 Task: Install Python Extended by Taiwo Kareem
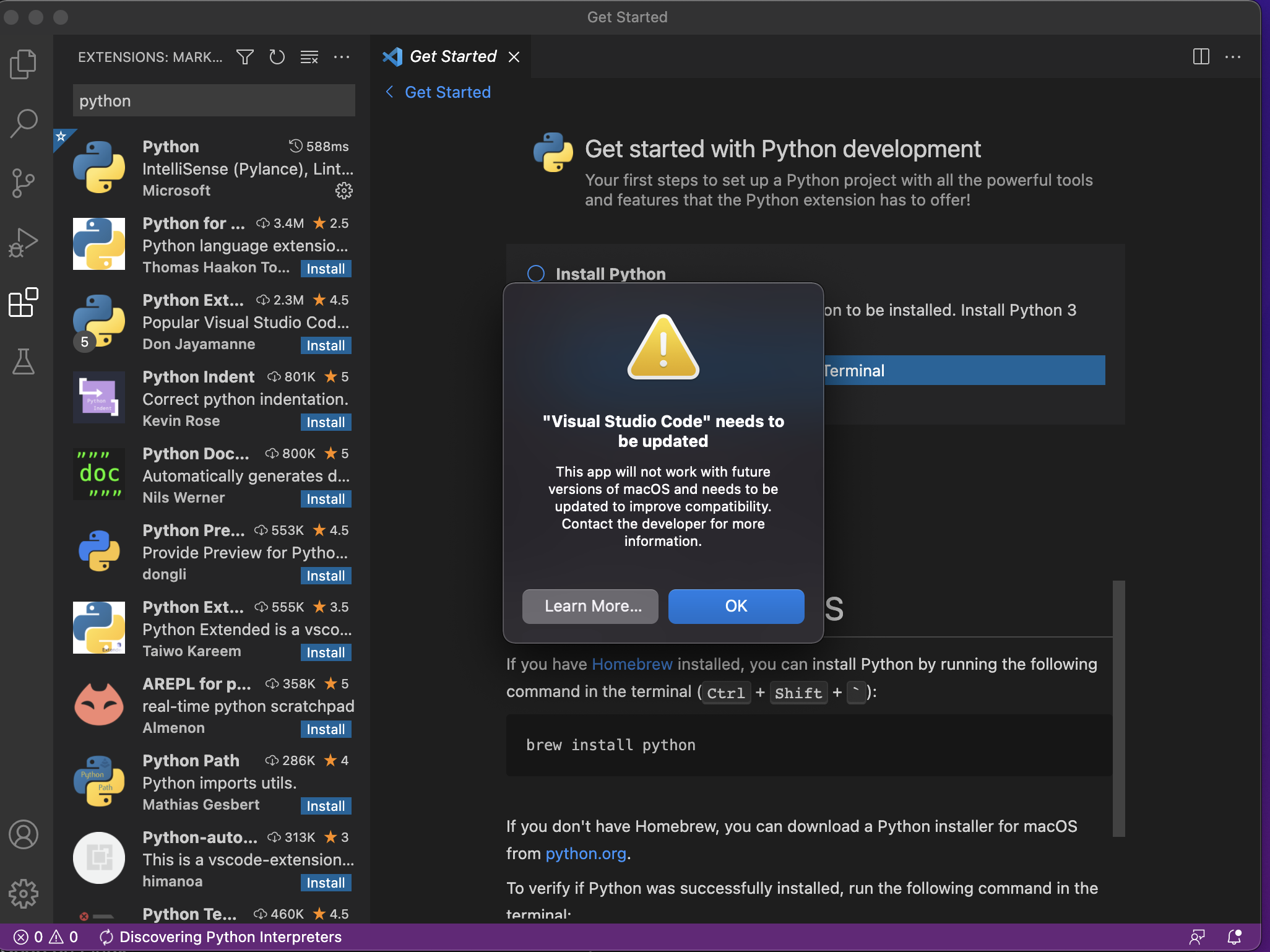(x=326, y=652)
